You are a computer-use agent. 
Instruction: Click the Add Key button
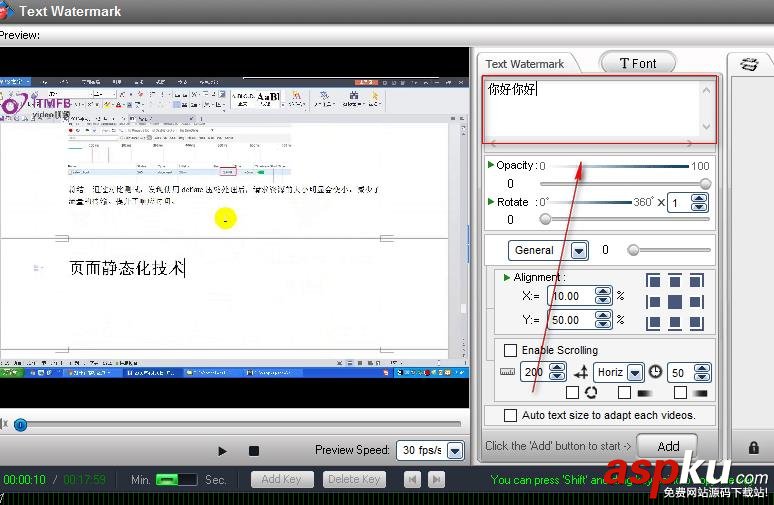(281, 479)
